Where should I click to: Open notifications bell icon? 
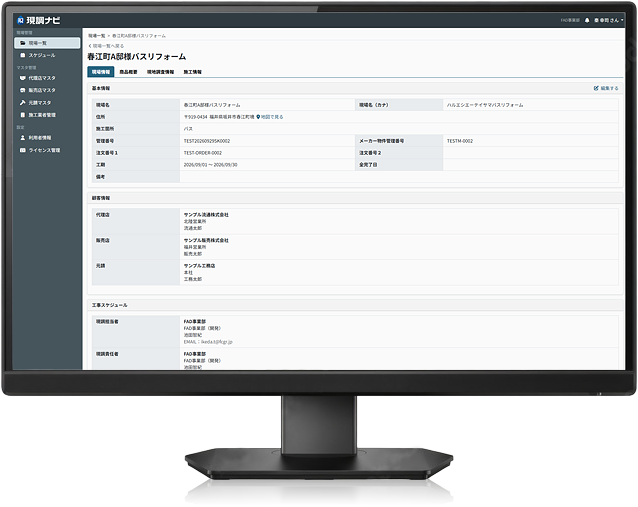587,20
